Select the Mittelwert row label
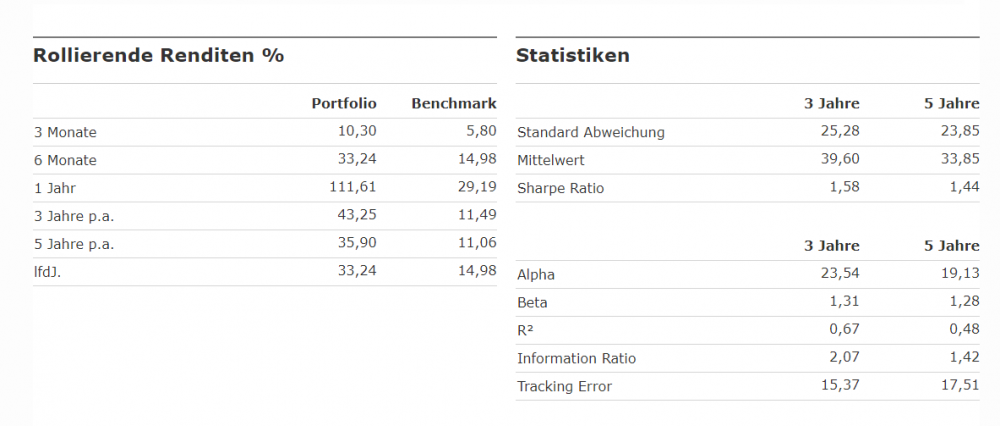The height and width of the screenshot is (426, 1000). coord(551,160)
